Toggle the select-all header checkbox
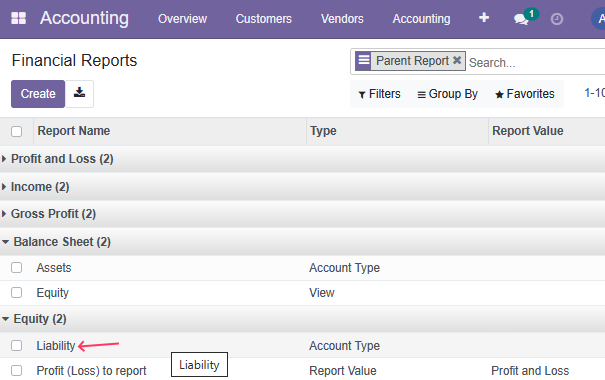Screen dimensions: 605x380 17,132
